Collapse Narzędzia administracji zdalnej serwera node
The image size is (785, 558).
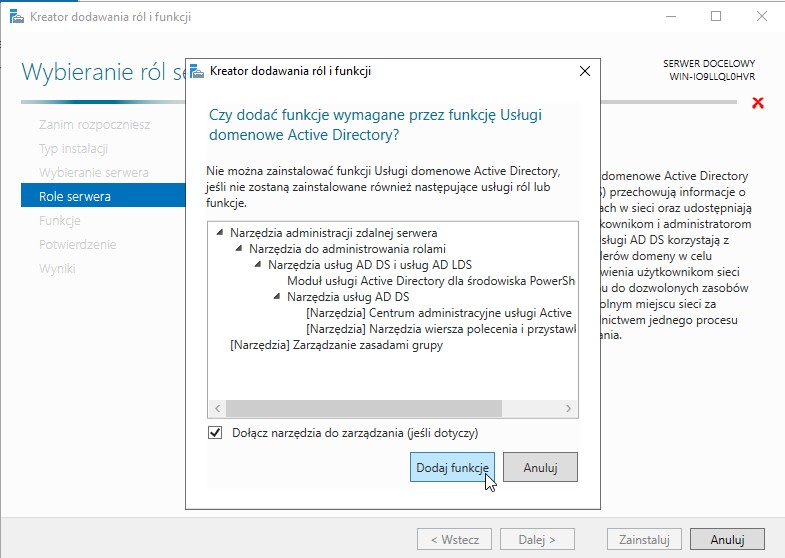[x=220, y=233]
